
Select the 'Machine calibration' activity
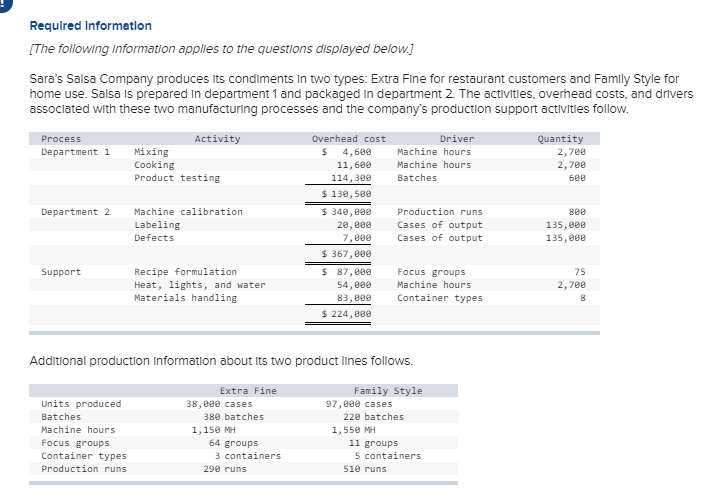pos(188,212)
